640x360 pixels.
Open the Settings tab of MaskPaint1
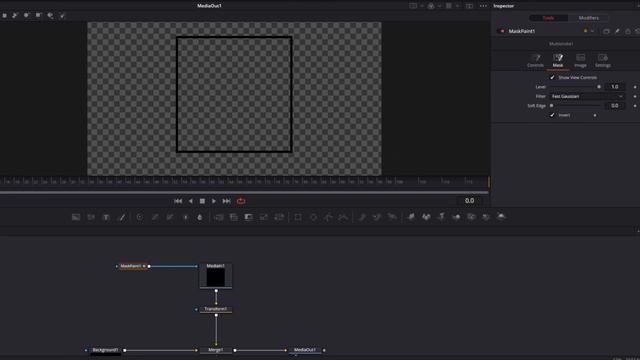pos(603,60)
